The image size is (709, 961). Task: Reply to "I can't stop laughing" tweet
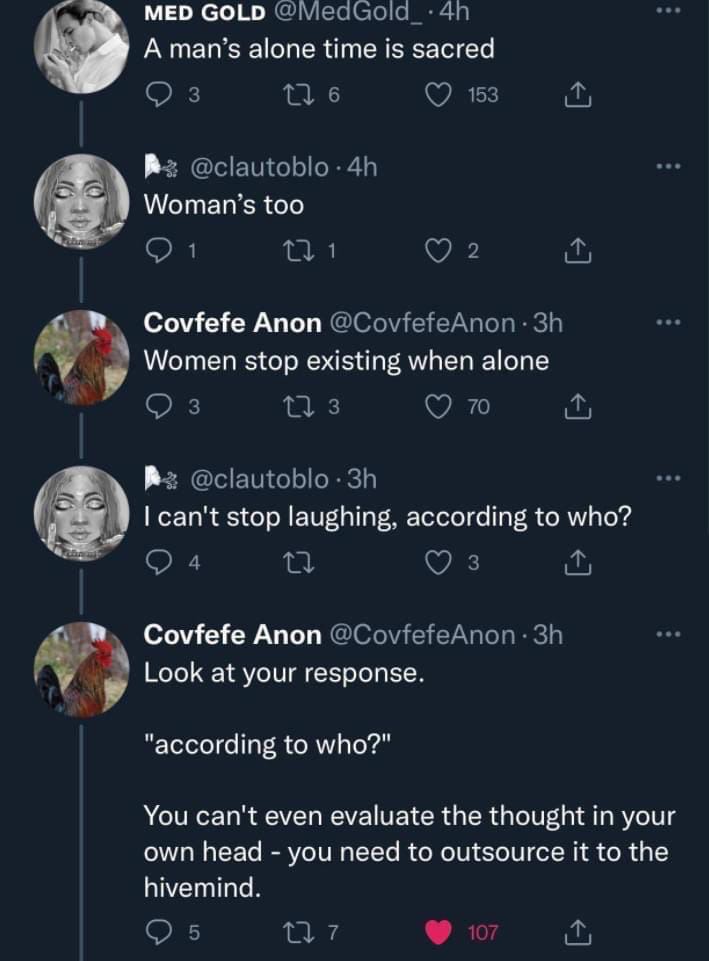point(159,563)
